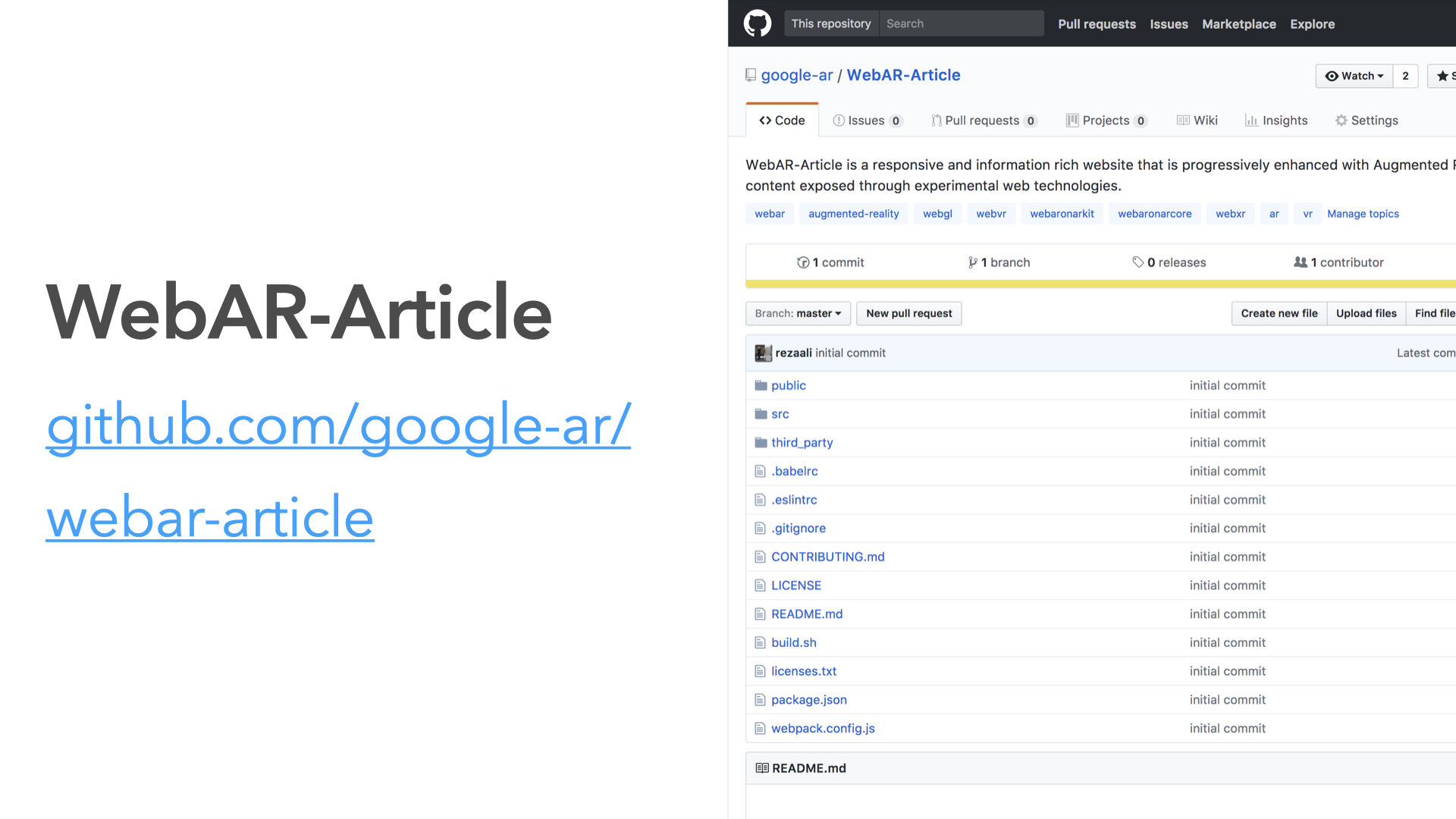
Task: Click the yellow language bar
Action: pyautogui.click(x=1100, y=284)
